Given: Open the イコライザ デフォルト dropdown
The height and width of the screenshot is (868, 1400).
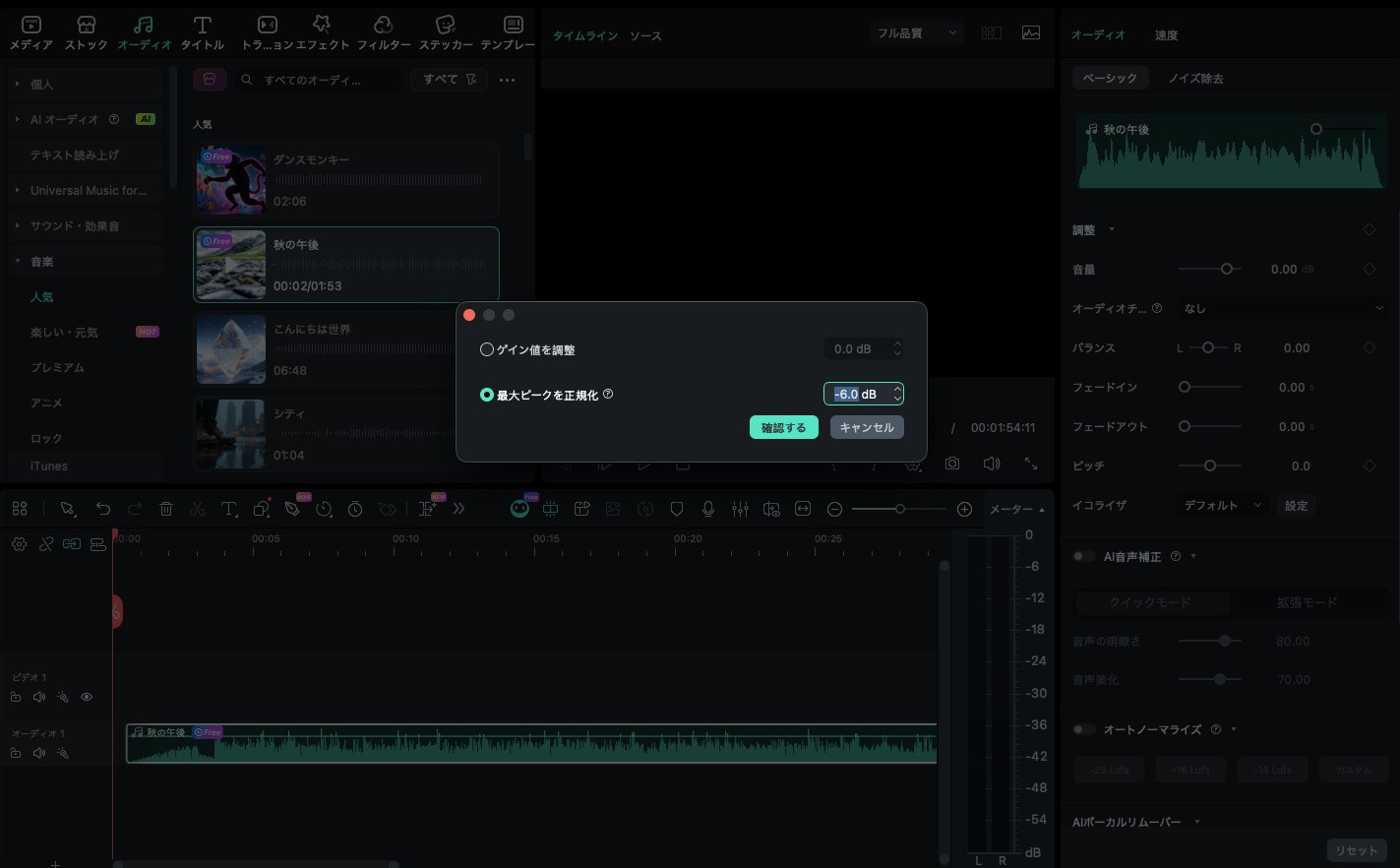Looking at the screenshot, I should coord(1221,505).
